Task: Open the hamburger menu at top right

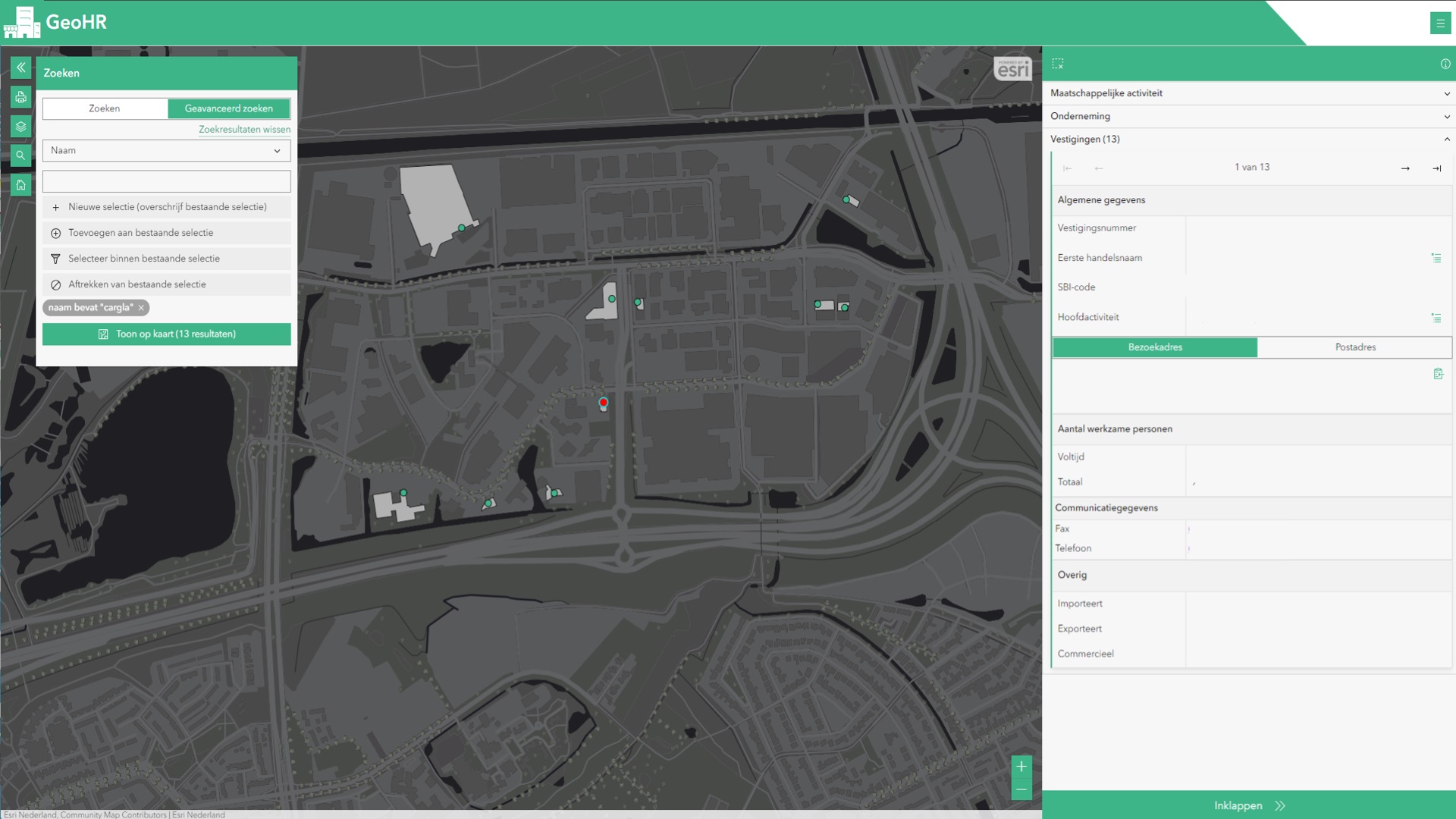Action: click(x=1440, y=23)
